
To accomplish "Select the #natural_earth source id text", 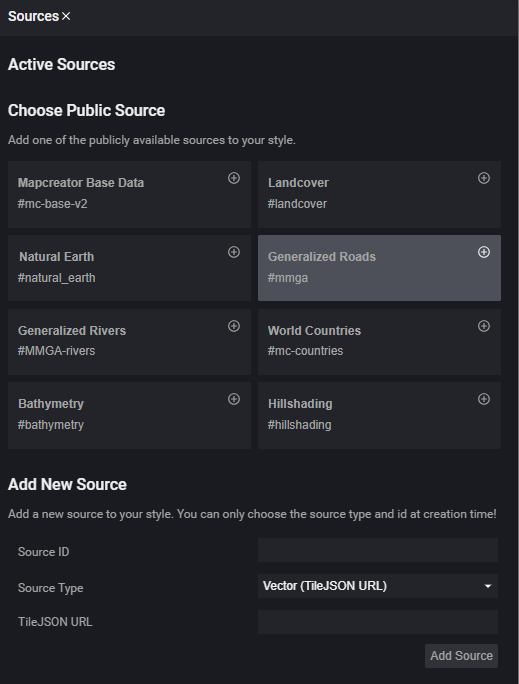I will tap(56, 278).
